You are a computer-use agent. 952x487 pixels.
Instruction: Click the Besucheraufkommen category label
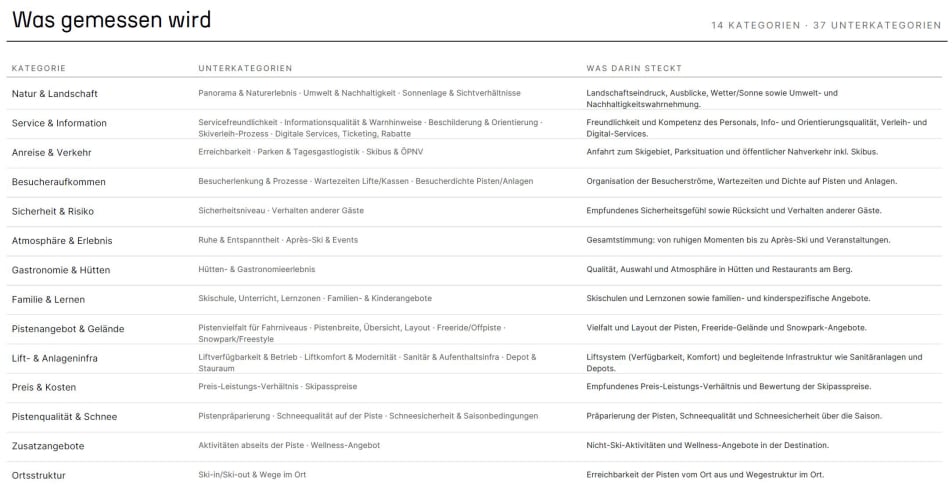pos(58,182)
